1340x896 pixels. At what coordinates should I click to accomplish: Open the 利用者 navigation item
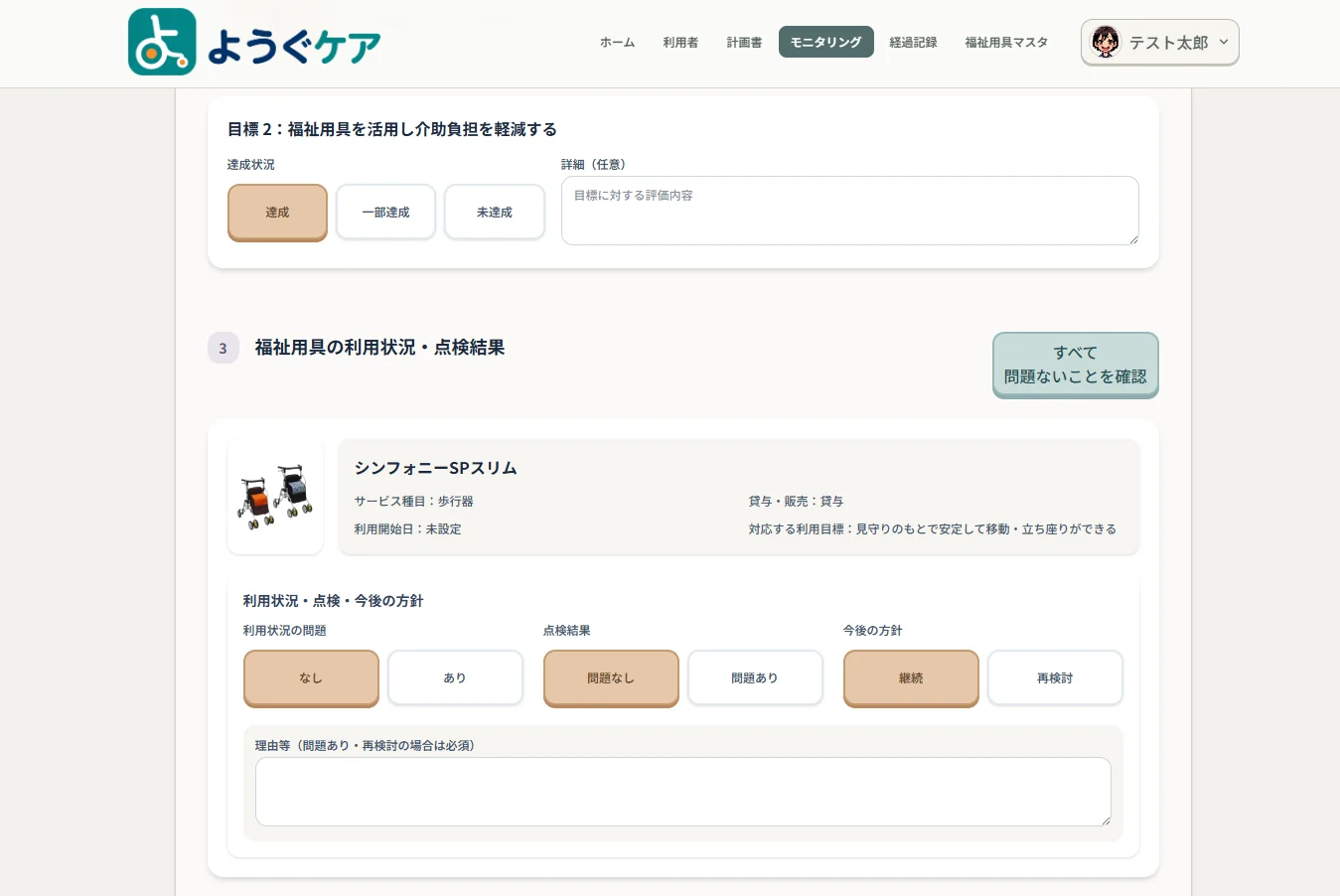coord(680,42)
